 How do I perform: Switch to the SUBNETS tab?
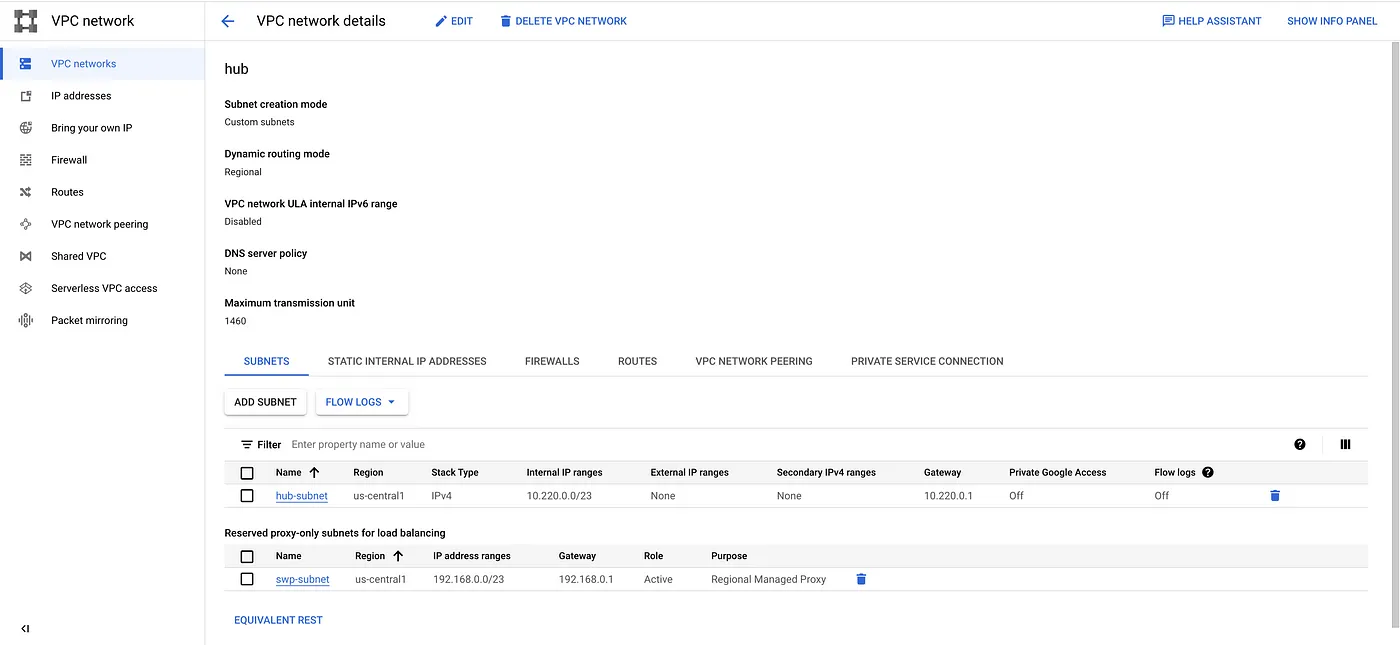pos(267,361)
